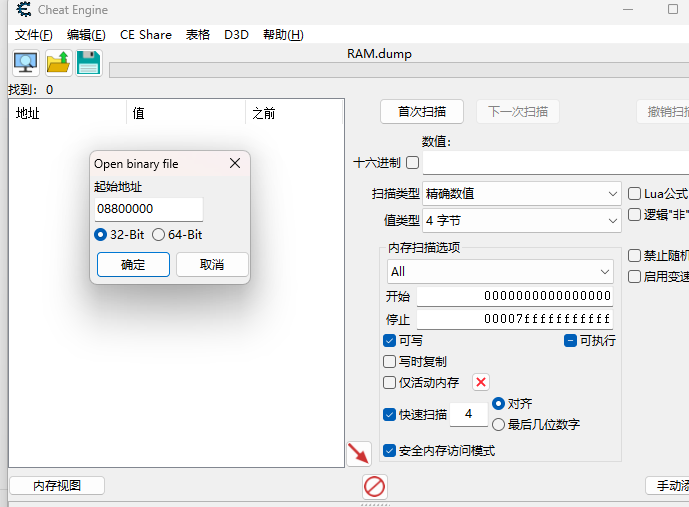
Task: Toggle the 十六进制 checkbox
Action: tap(412, 162)
